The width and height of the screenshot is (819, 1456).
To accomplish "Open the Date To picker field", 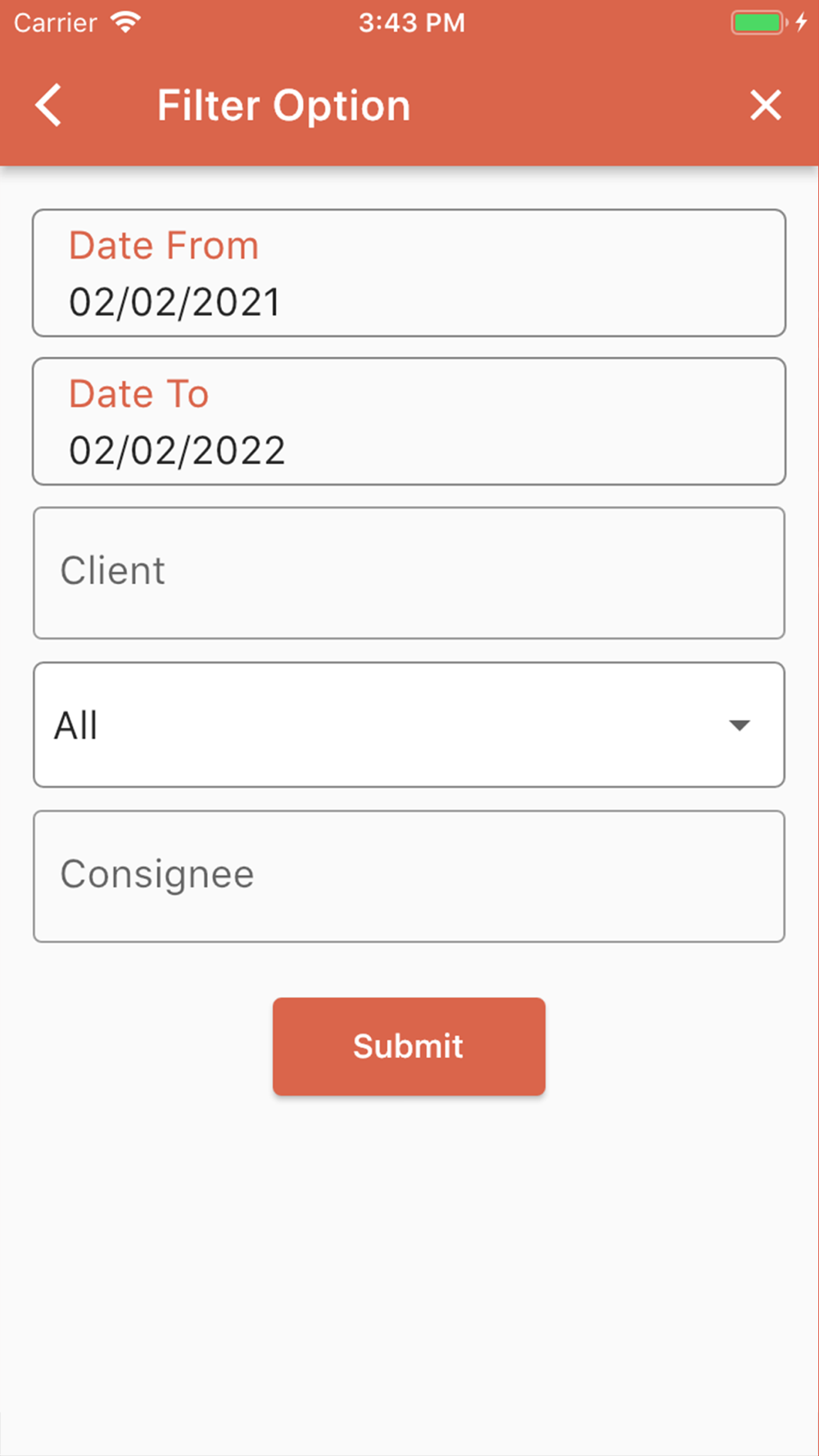I will point(409,421).
